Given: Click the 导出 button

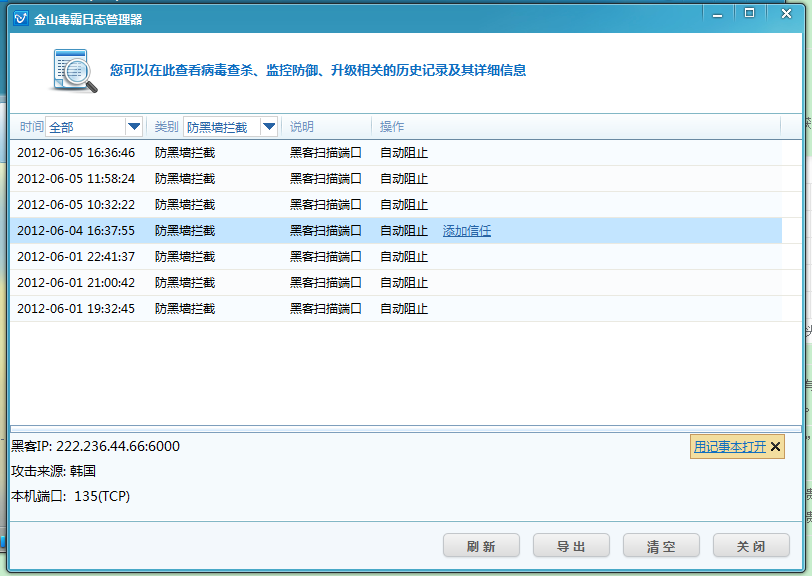Looking at the screenshot, I should 571,546.
